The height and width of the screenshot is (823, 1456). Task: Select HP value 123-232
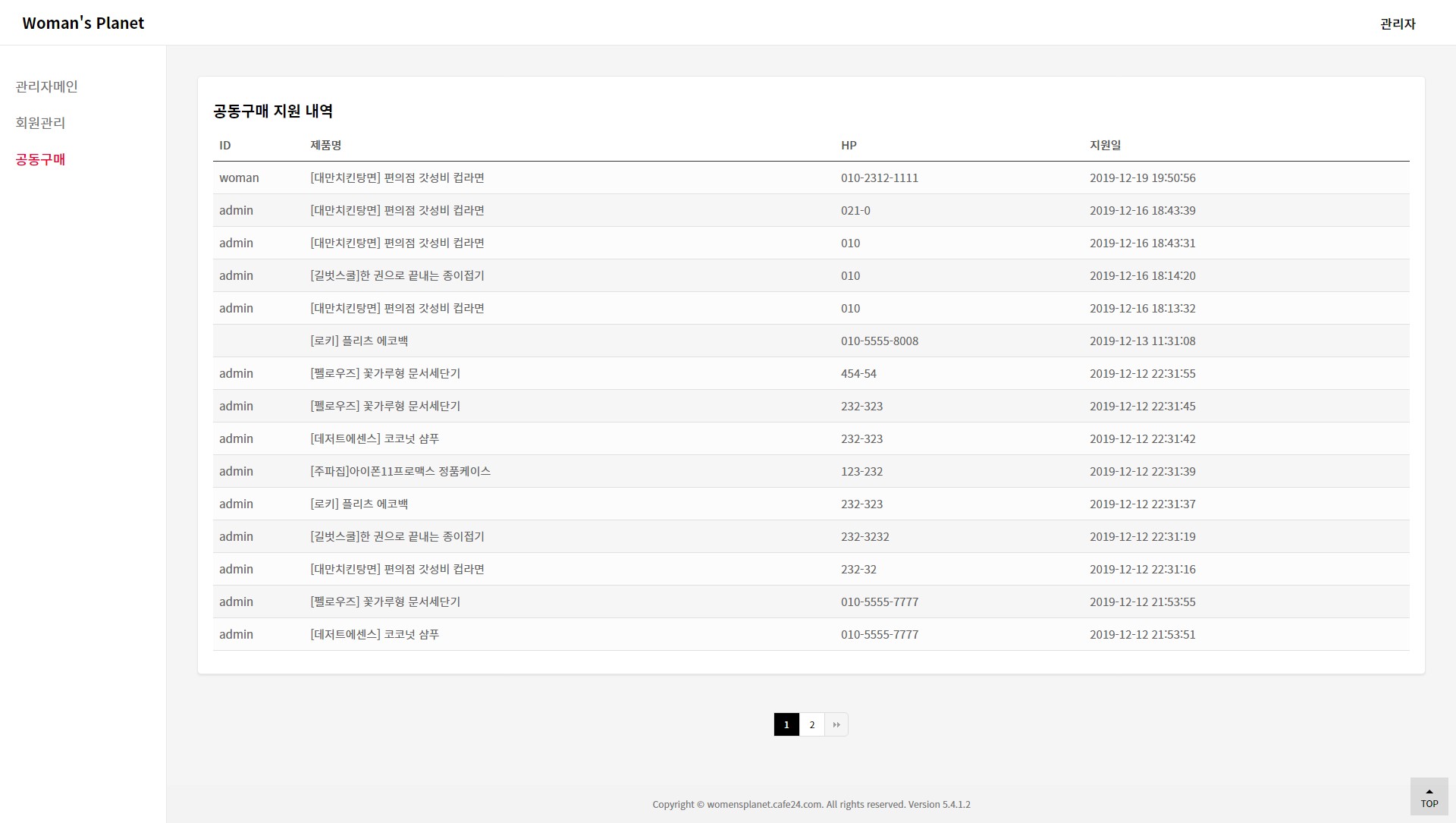(862, 472)
